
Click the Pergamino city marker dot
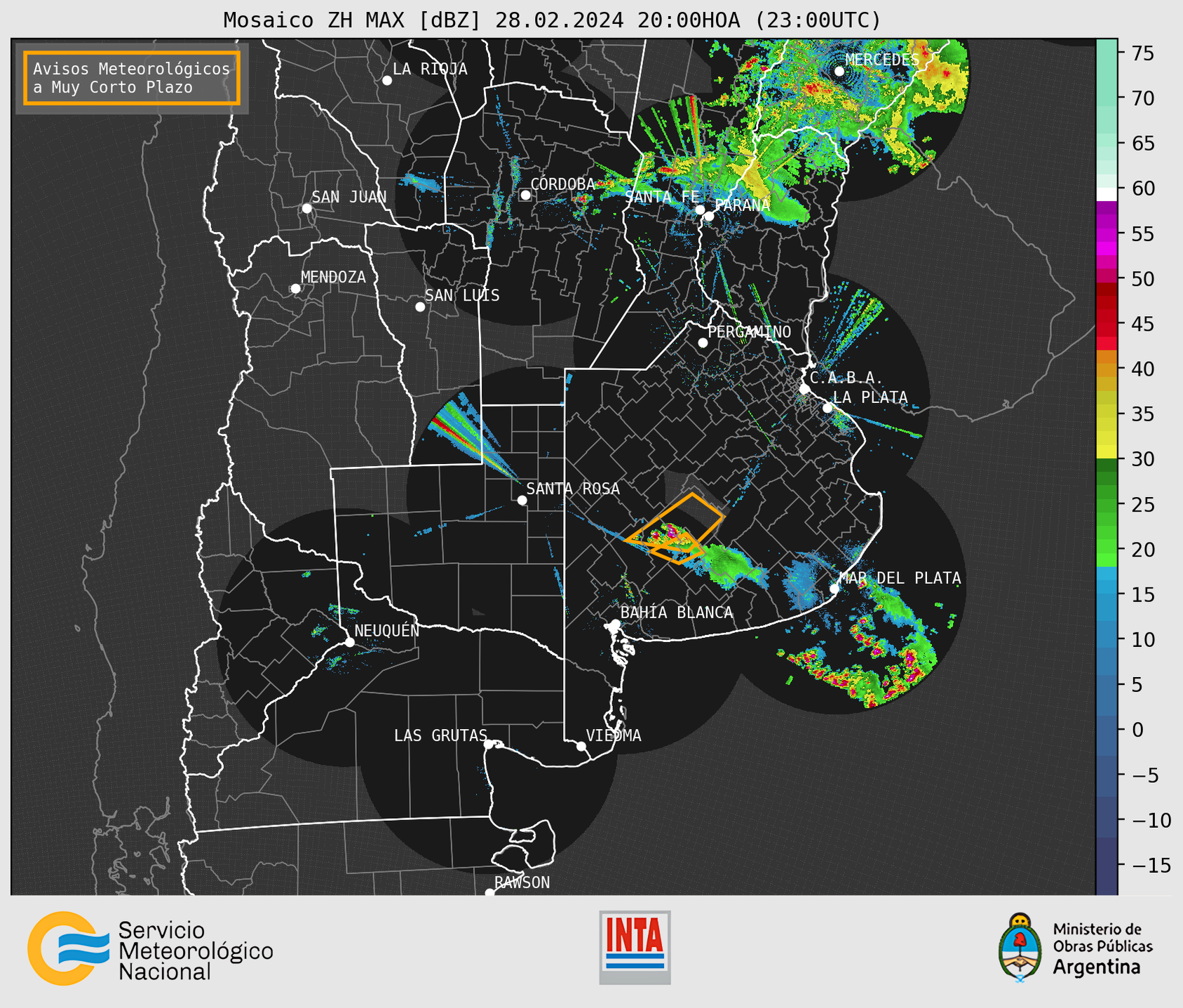[703, 343]
